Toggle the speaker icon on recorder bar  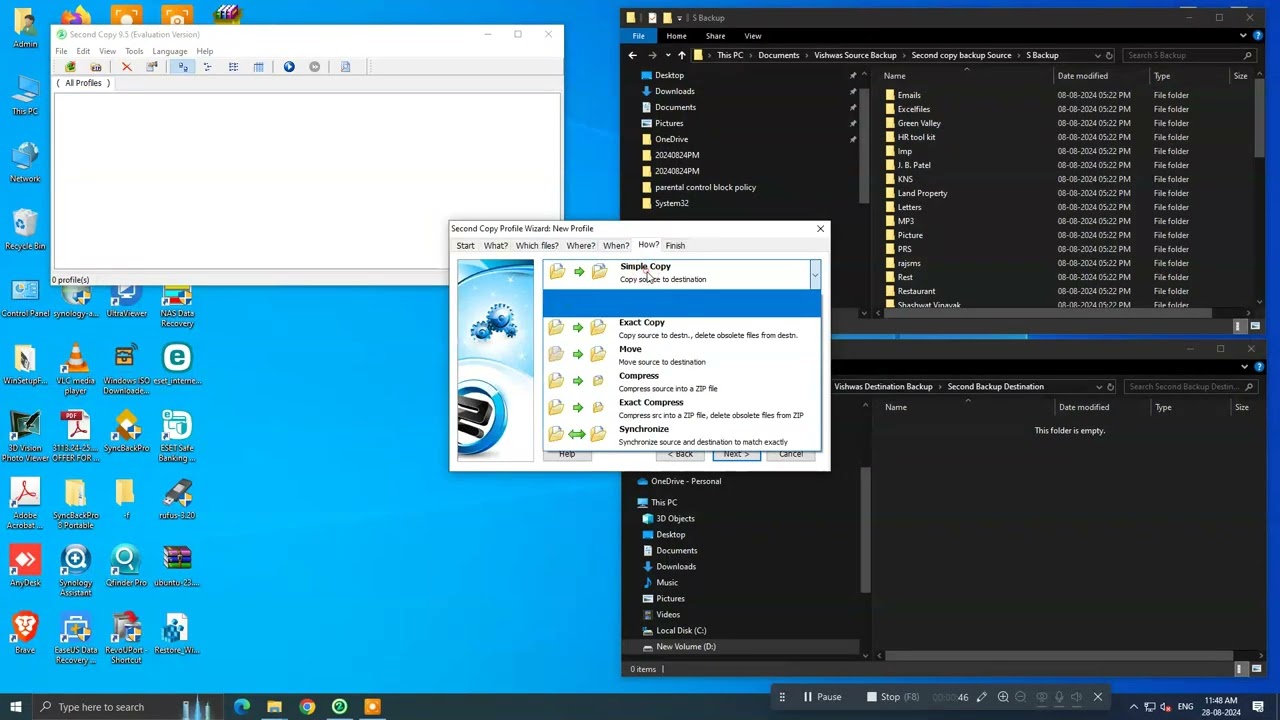[1077, 697]
